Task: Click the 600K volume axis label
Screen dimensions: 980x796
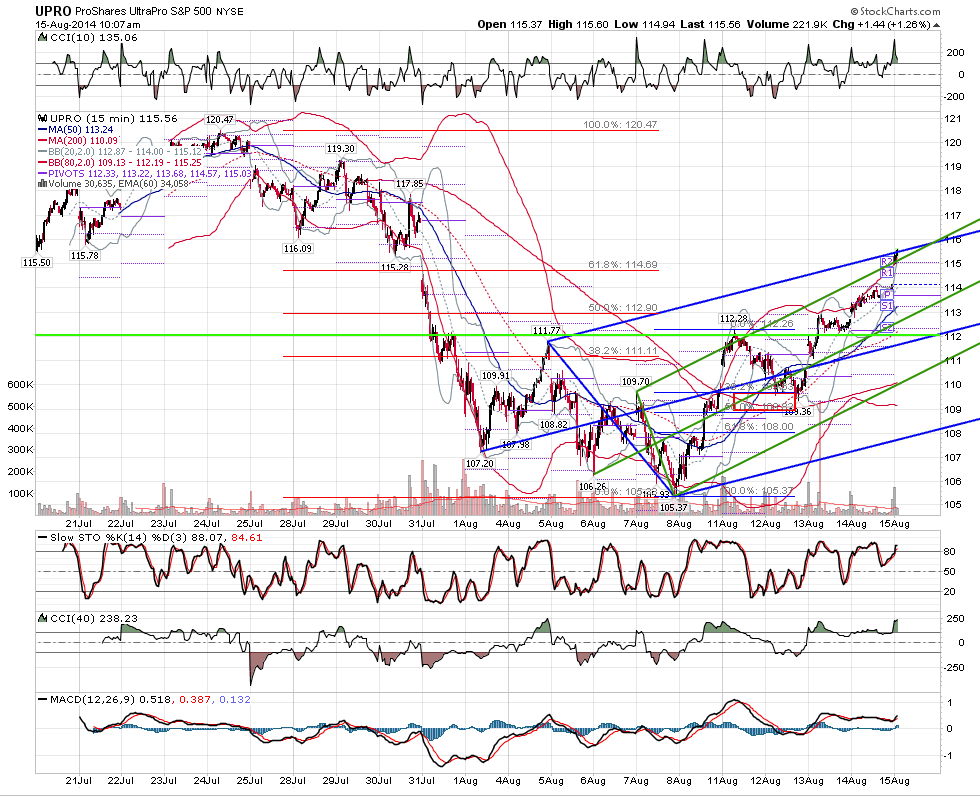Action: click(20, 384)
